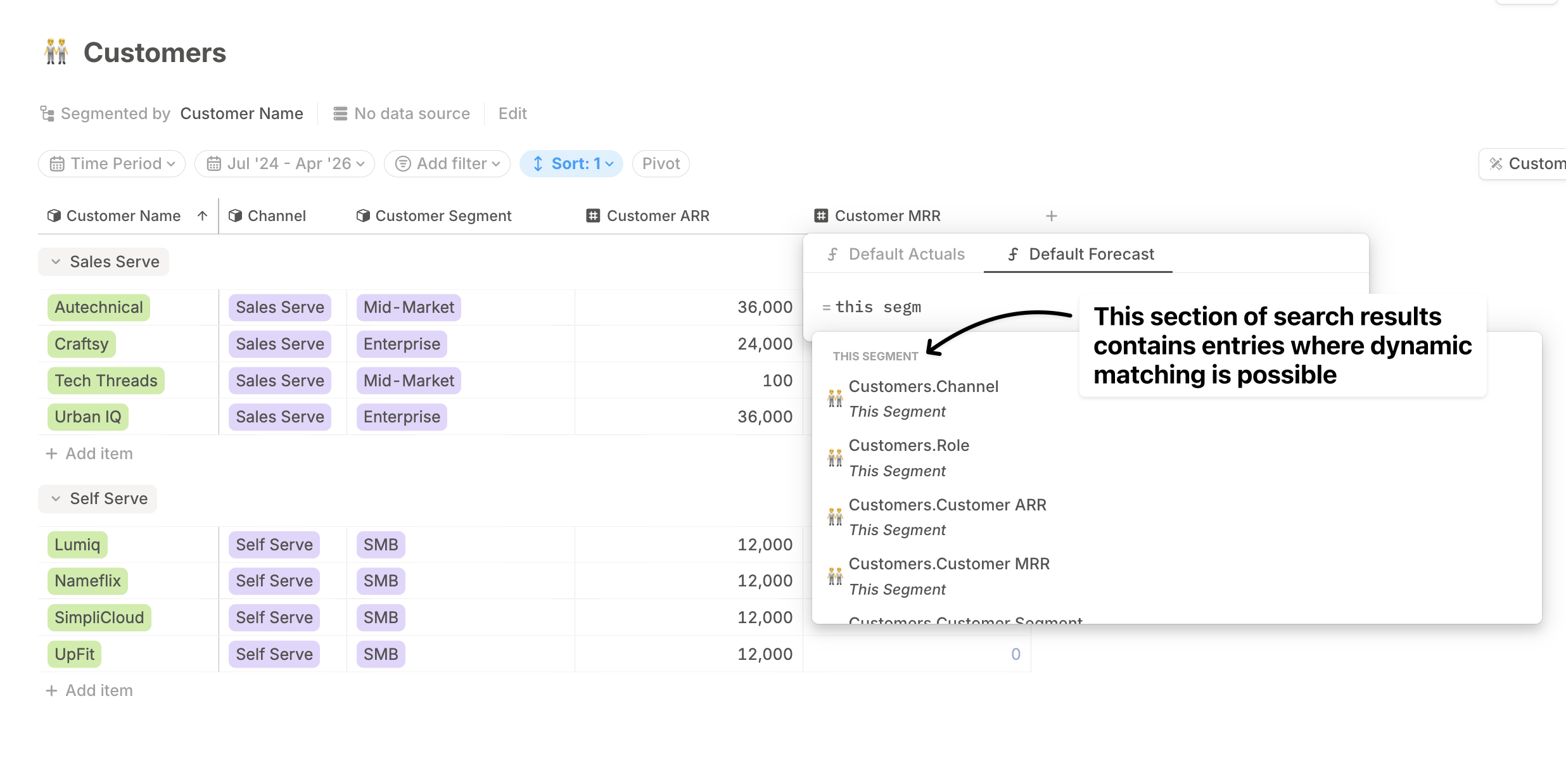The image size is (1566, 784).
Task: Click the sort arrow on Customer Name
Action: pyautogui.click(x=202, y=216)
